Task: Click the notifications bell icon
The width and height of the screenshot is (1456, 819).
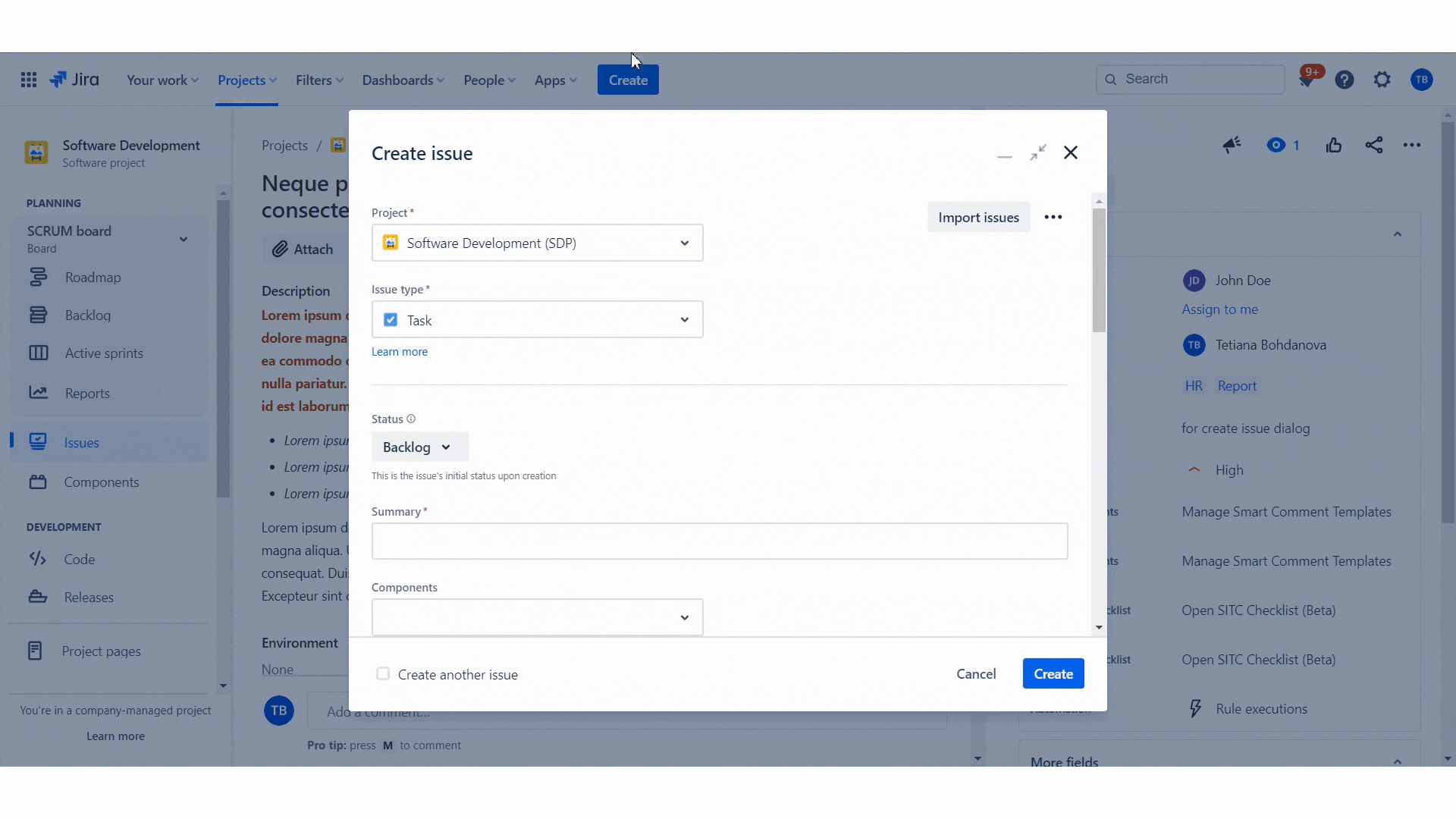Action: point(1307,80)
